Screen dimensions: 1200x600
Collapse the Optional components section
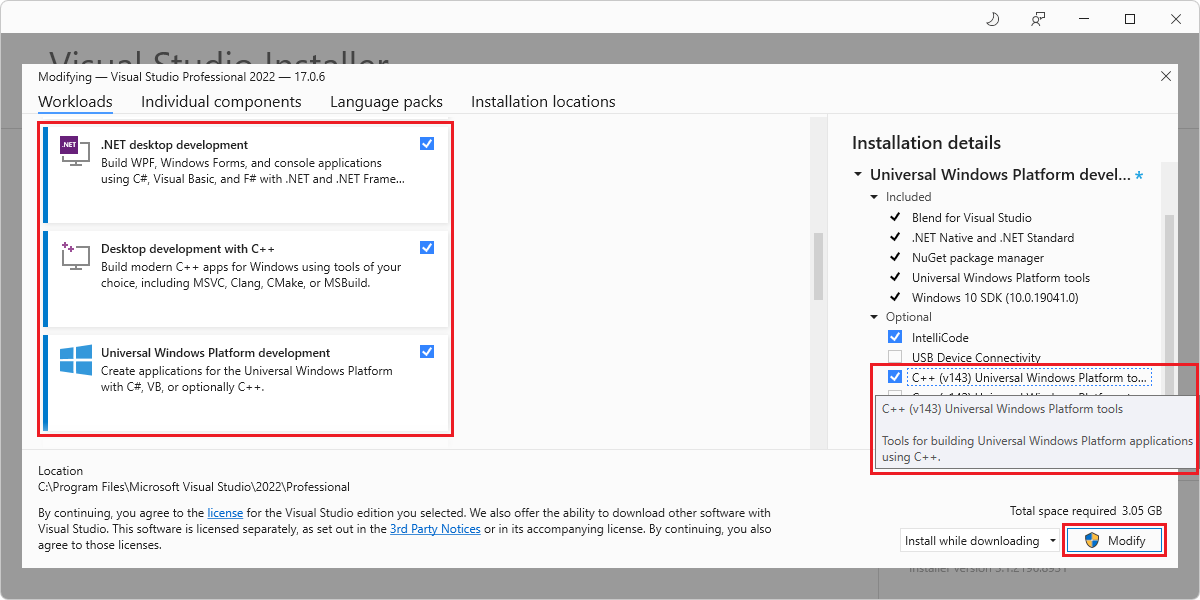pyautogui.click(x=874, y=316)
